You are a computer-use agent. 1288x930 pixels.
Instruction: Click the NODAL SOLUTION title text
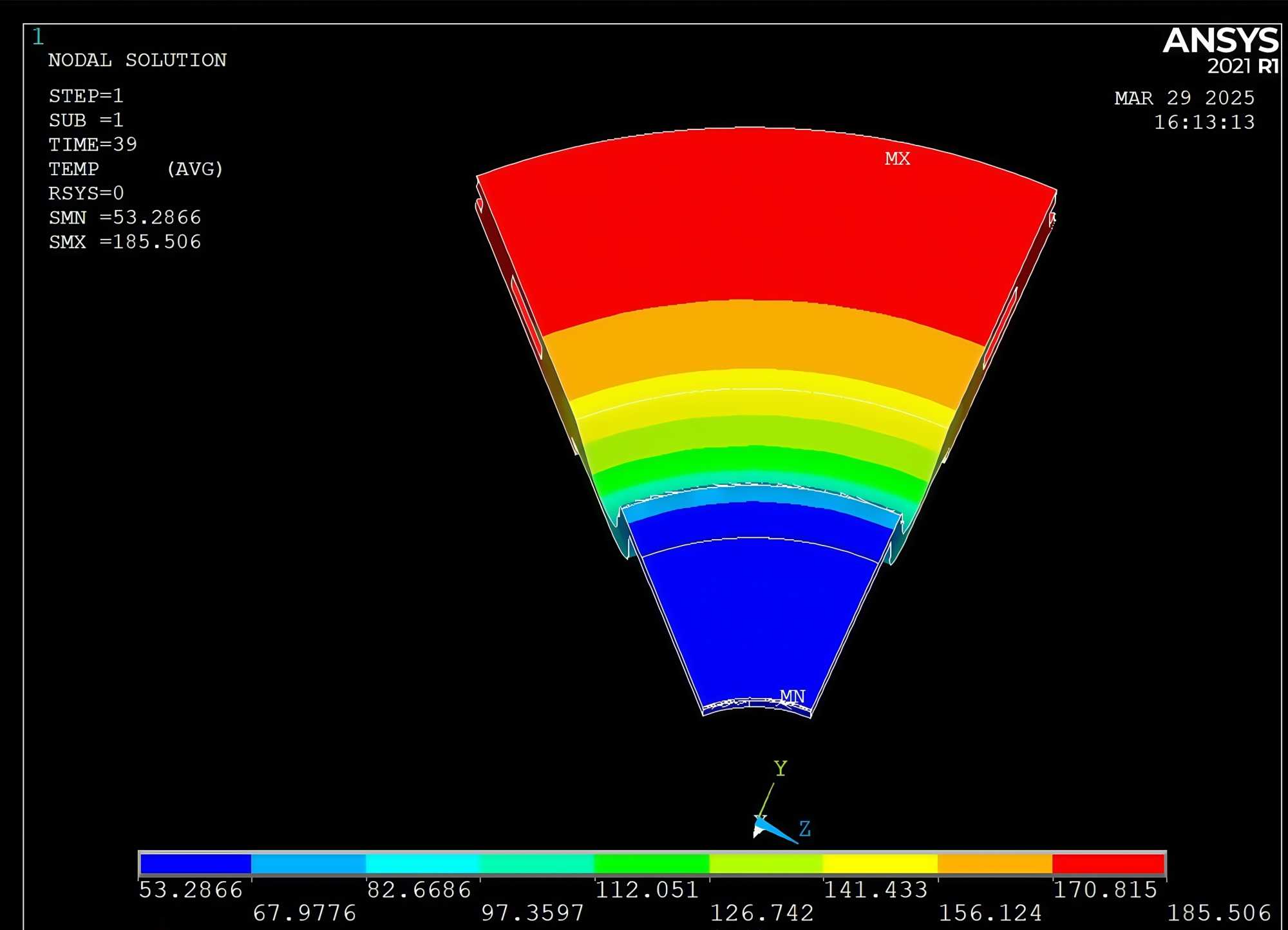(x=137, y=61)
